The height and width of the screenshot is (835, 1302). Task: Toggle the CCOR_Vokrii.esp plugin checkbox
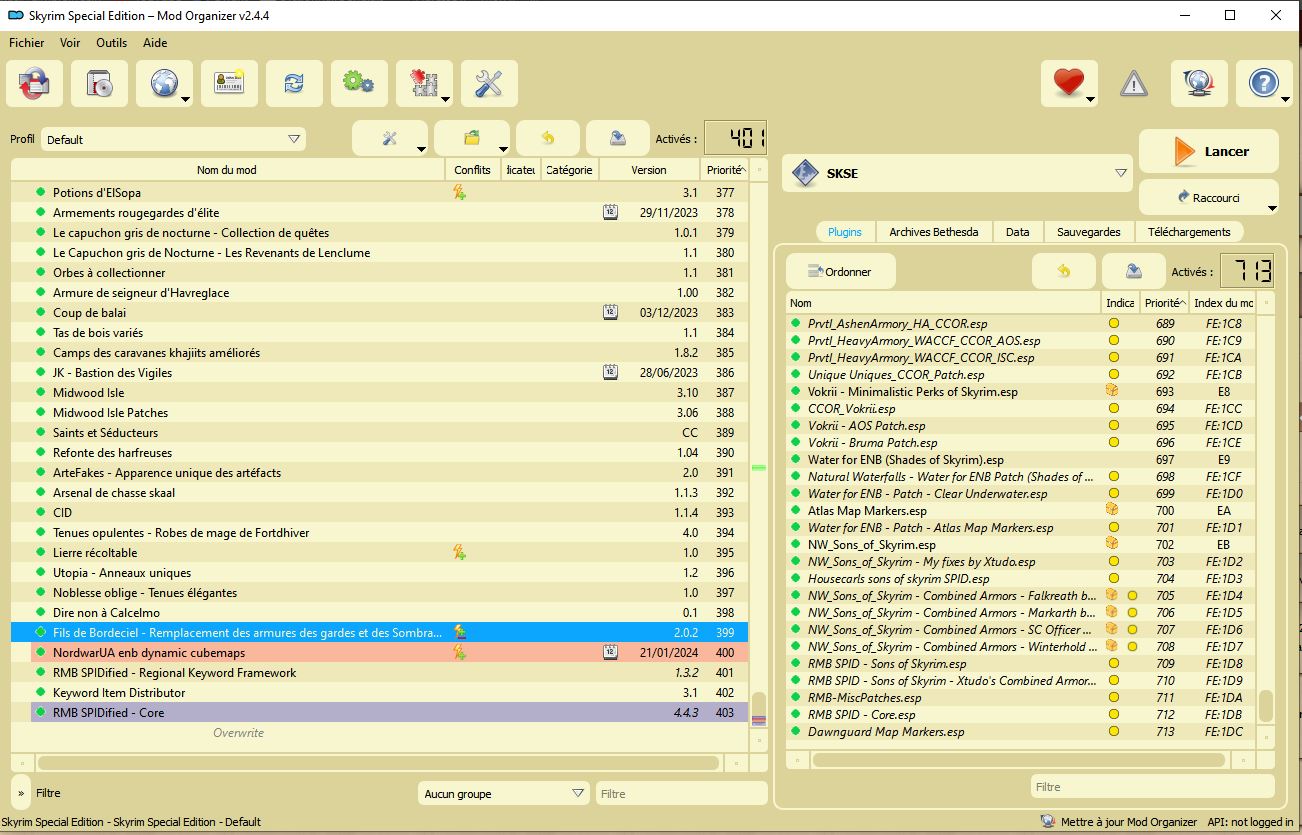[x=796, y=408]
